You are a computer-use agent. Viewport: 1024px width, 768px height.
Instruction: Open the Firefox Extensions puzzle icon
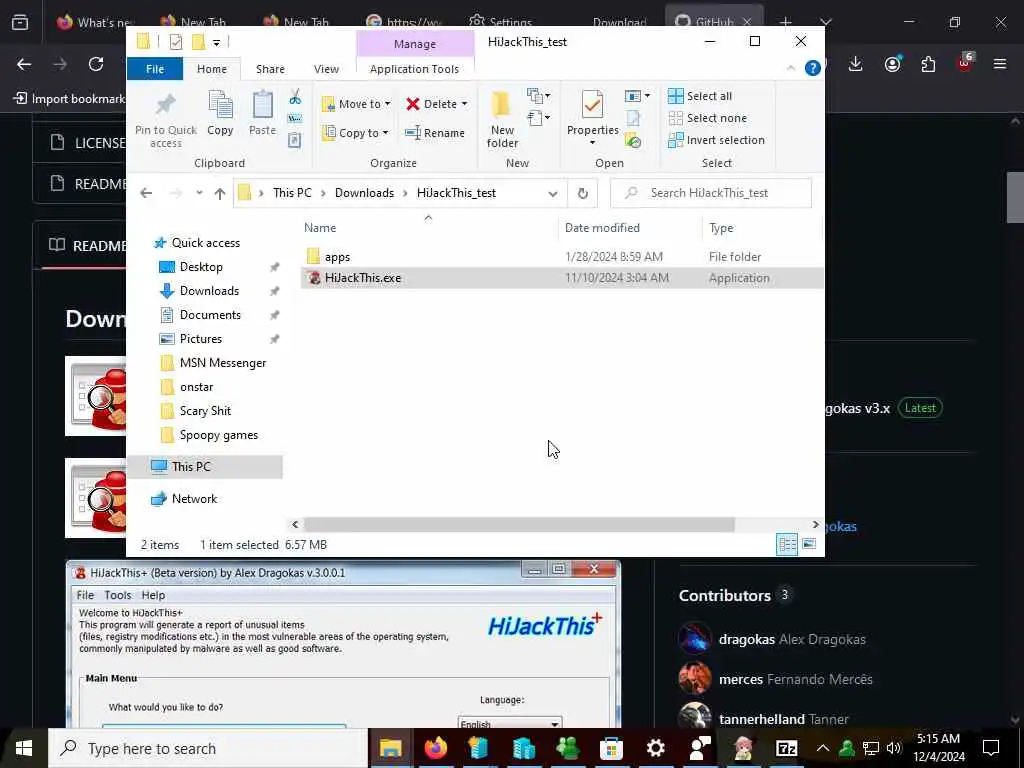(x=928, y=64)
